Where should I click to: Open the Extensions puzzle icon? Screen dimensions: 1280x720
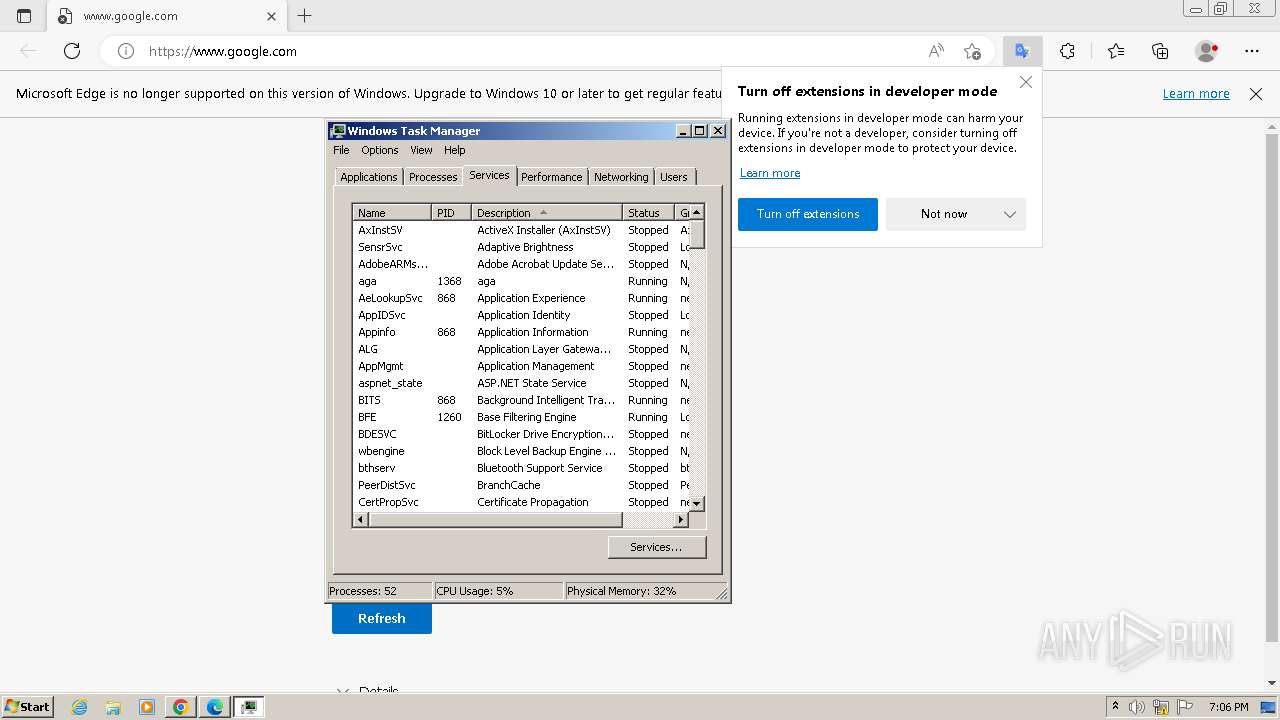[x=1067, y=51]
